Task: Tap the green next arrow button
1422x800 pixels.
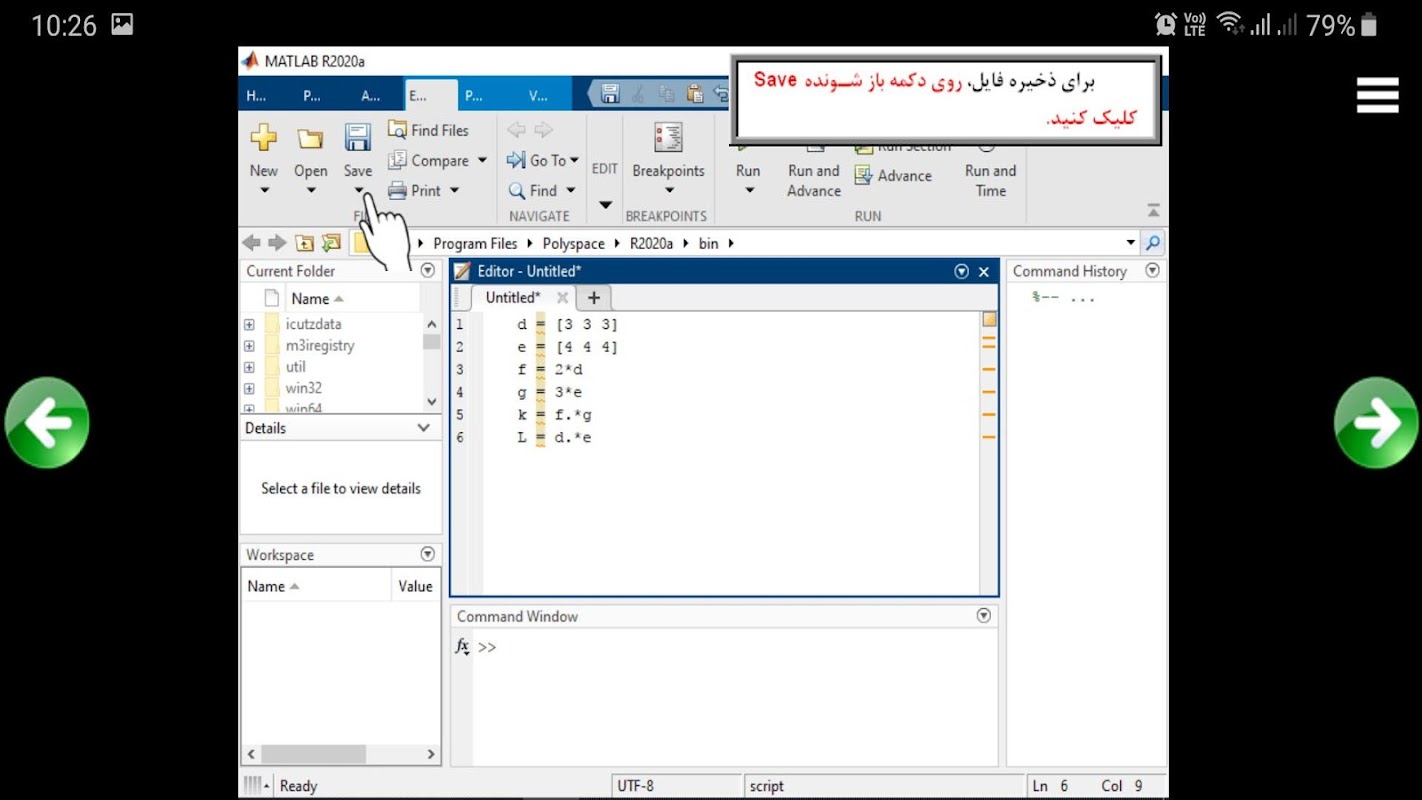Action: (x=1376, y=423)
